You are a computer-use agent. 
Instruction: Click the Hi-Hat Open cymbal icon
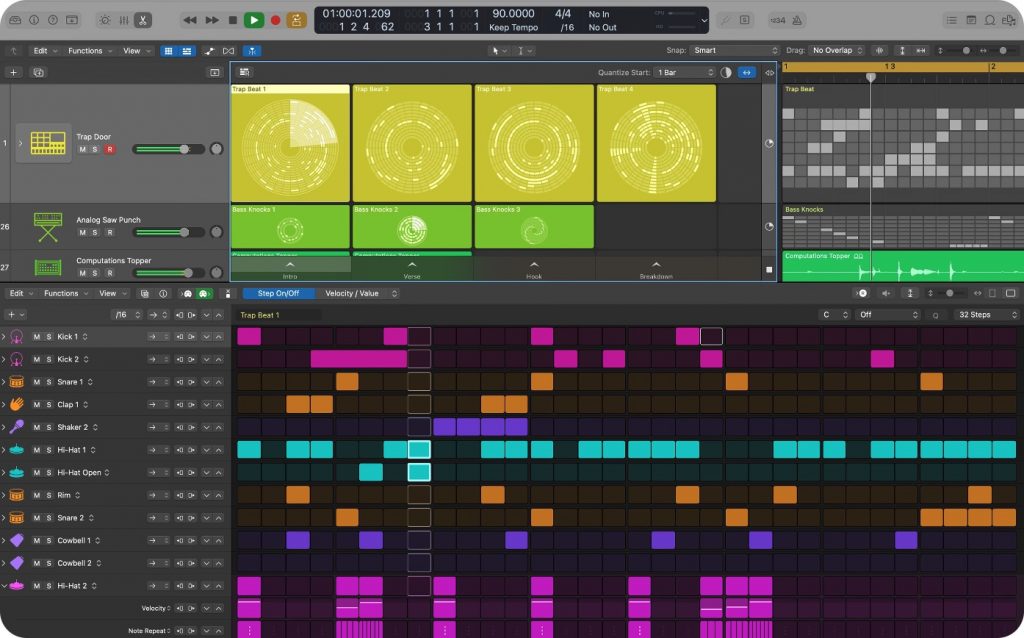click(x=16, y=471)
